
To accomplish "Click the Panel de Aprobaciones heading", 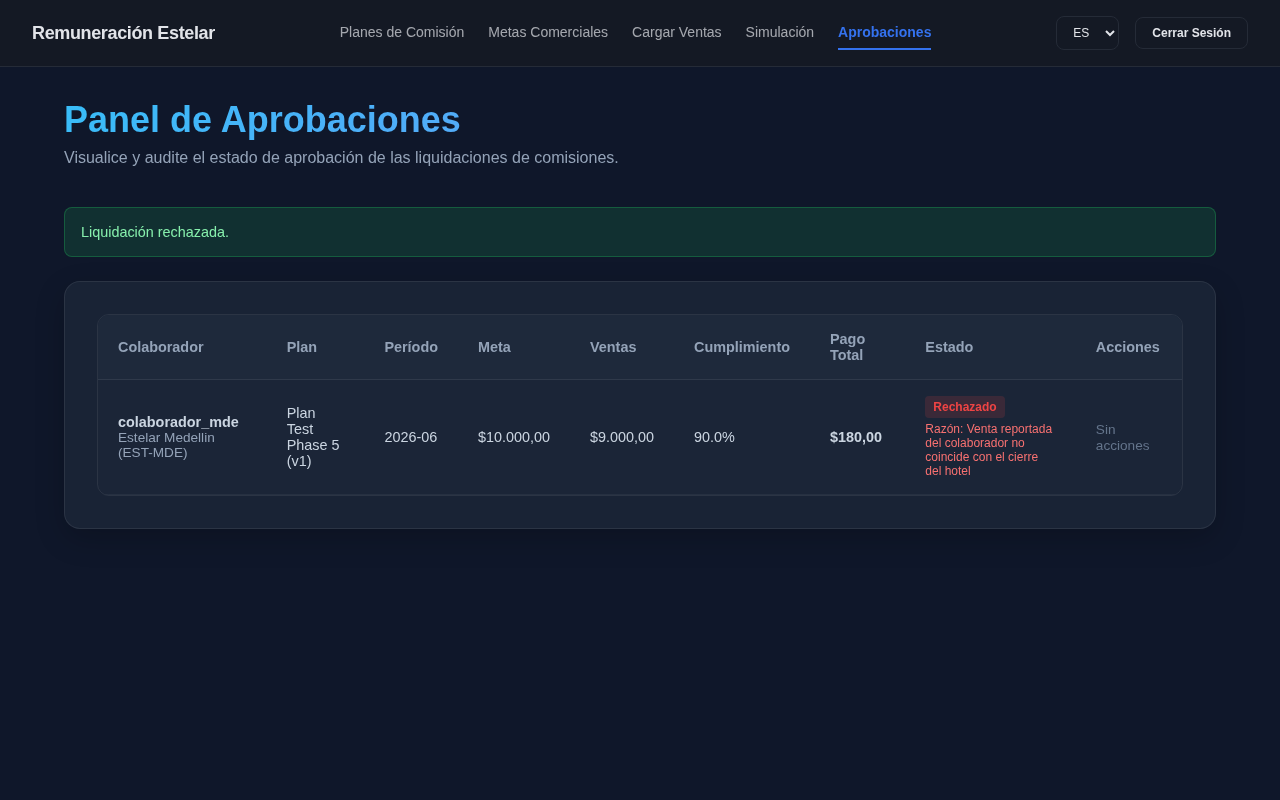I will [x=262, y=120].
